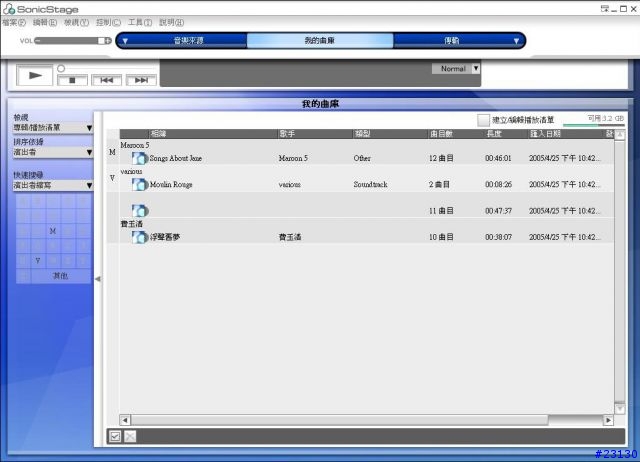Click the Soundtrack genre cell
This screenshot has height=462, width=640.
click(x=371, y=184)
